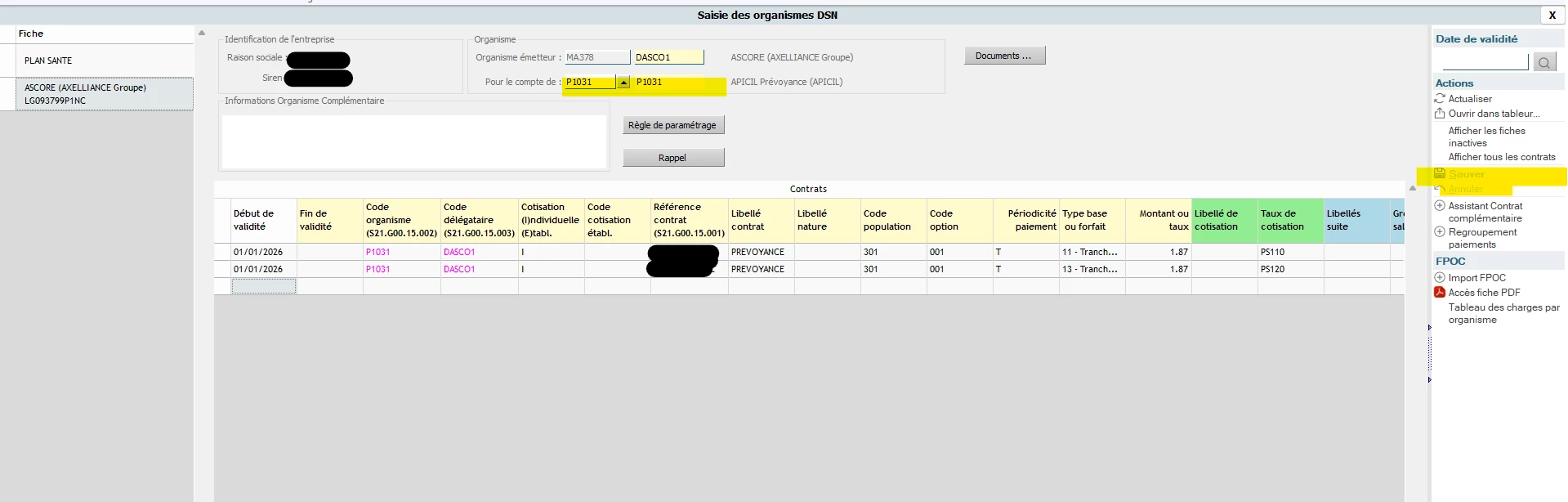1568x502 pixels.
Task: Click the Import FPOC link
Action: 1476,278
